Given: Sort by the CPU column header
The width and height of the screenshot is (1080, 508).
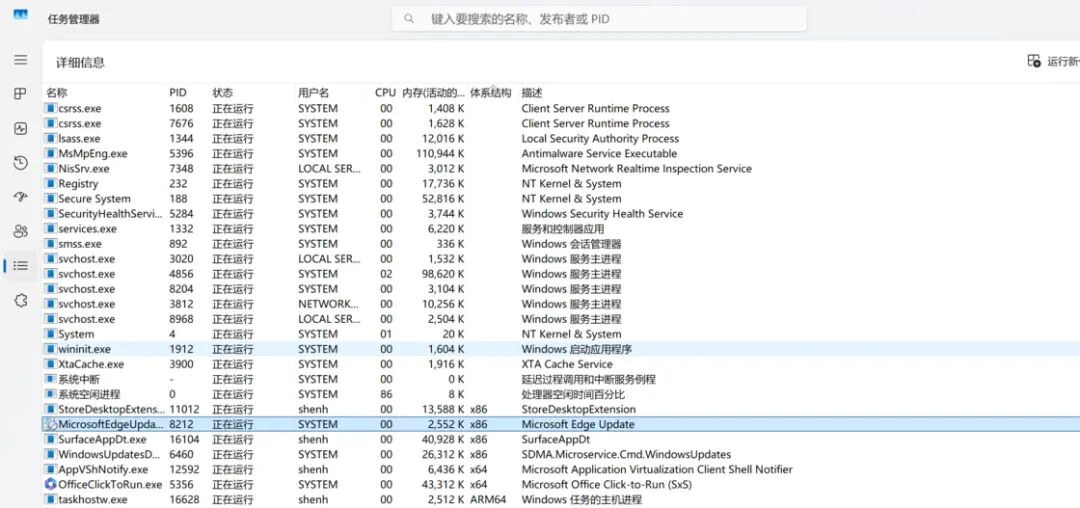Looking at the screenshot, I should [x=385, y=92].
